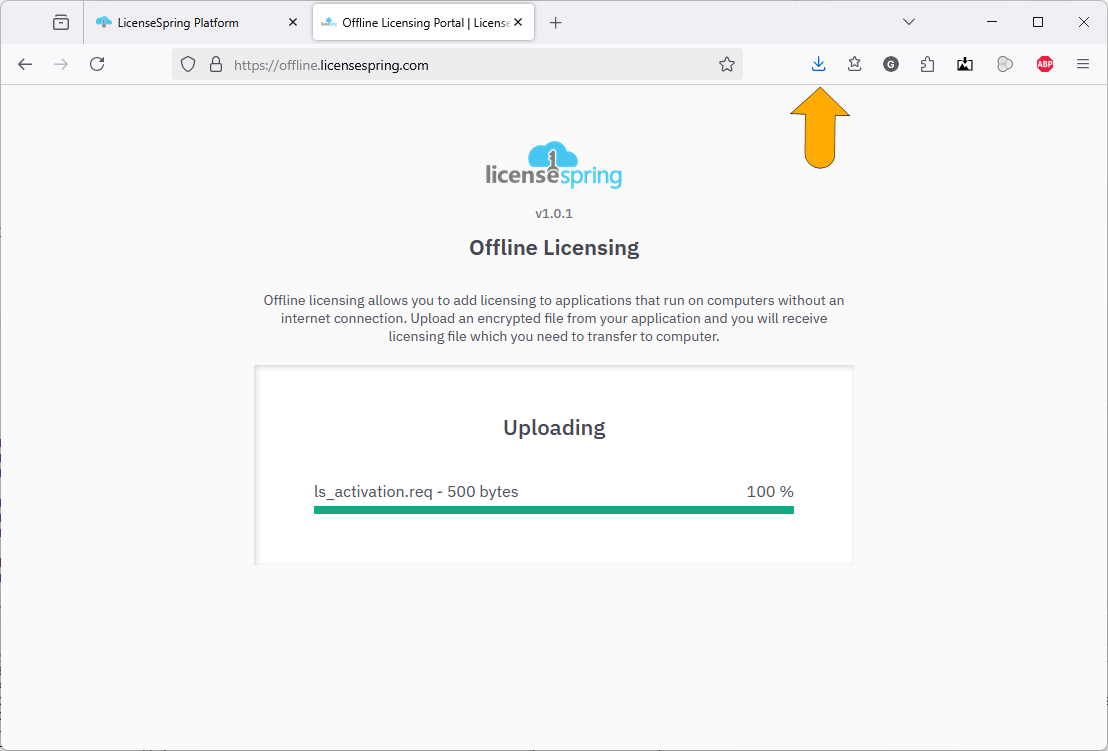The height and width of the screenshot is (751, 1108).
Task: Reload the current page
Action: coord(98,65)
